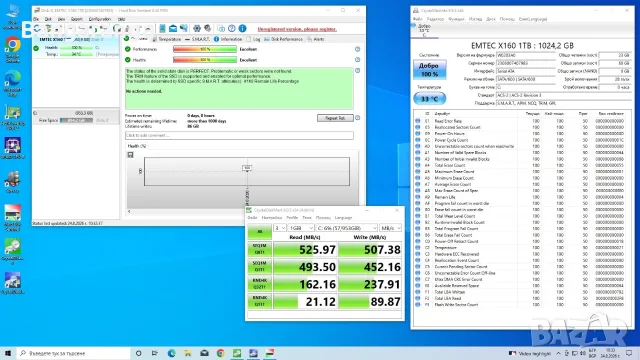Click the Windows Start button
This screenshot has width=640, height=360.
pyautogui.click(x=8, y=353)
